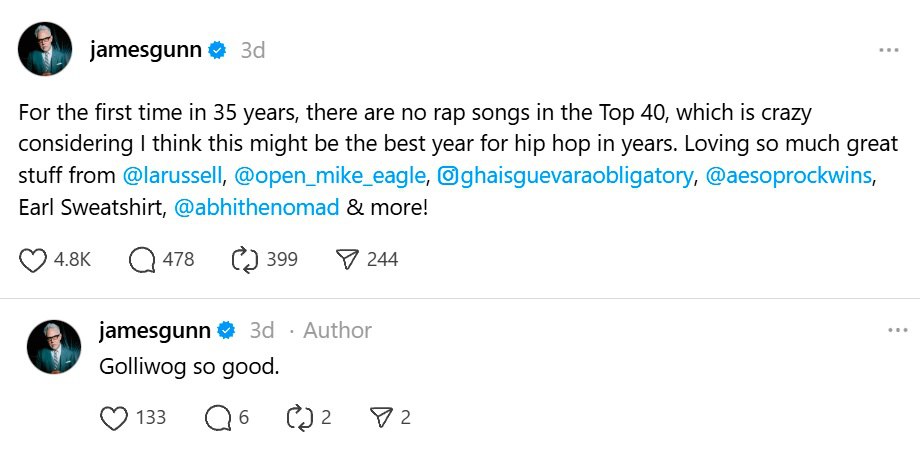Repost the main hip hop post
920x451 pixels.
point(245,260)
